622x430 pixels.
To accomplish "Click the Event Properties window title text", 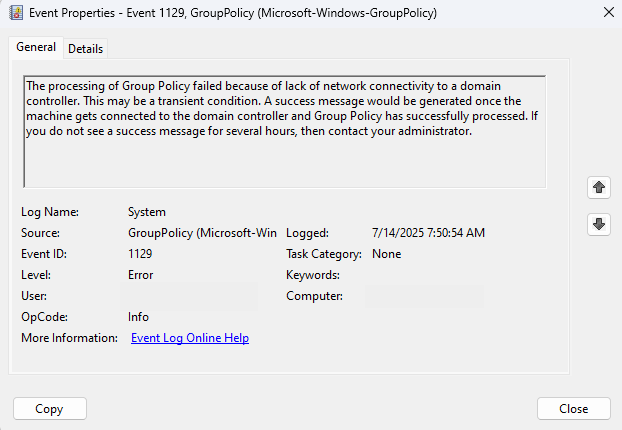I will [x=233, y=13].
